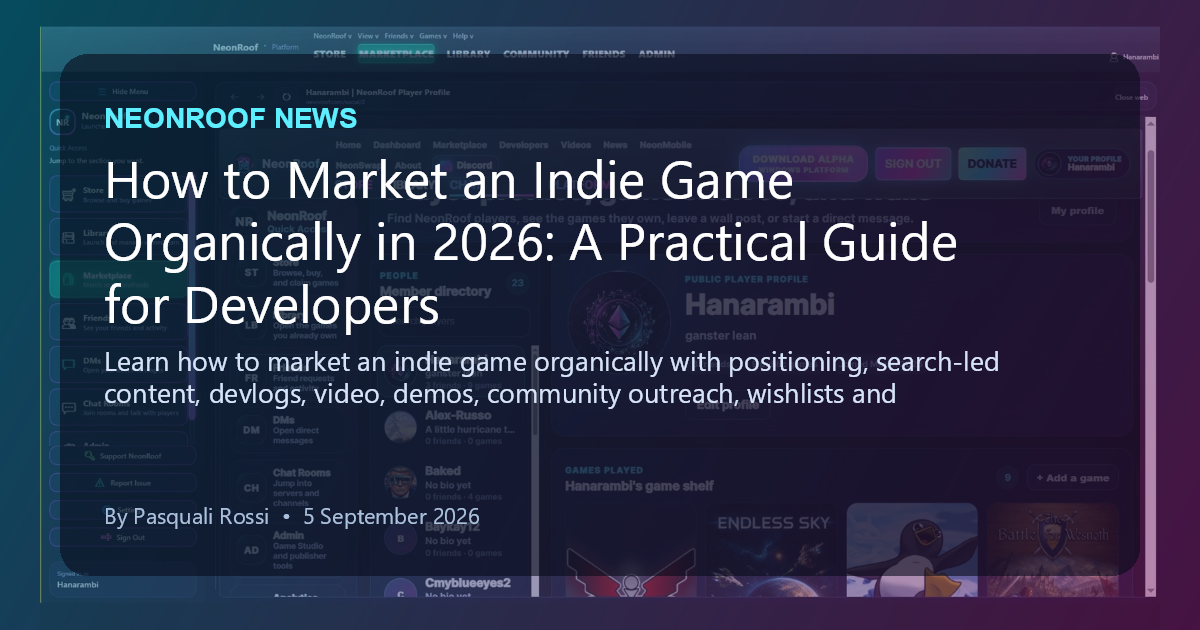Screen dimensions: 1200x630
Task: Open the NeonRoof dropdown menu
Action: coord(333,35)
